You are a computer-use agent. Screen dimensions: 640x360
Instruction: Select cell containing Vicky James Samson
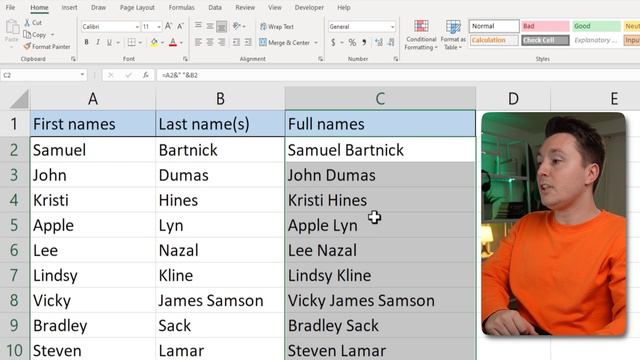380,301
